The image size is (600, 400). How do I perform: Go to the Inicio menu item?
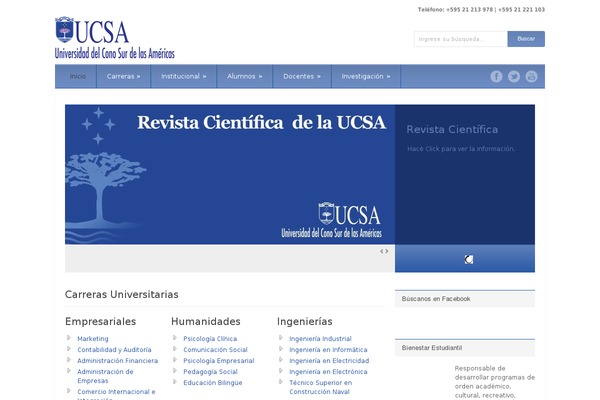(78, 77)
